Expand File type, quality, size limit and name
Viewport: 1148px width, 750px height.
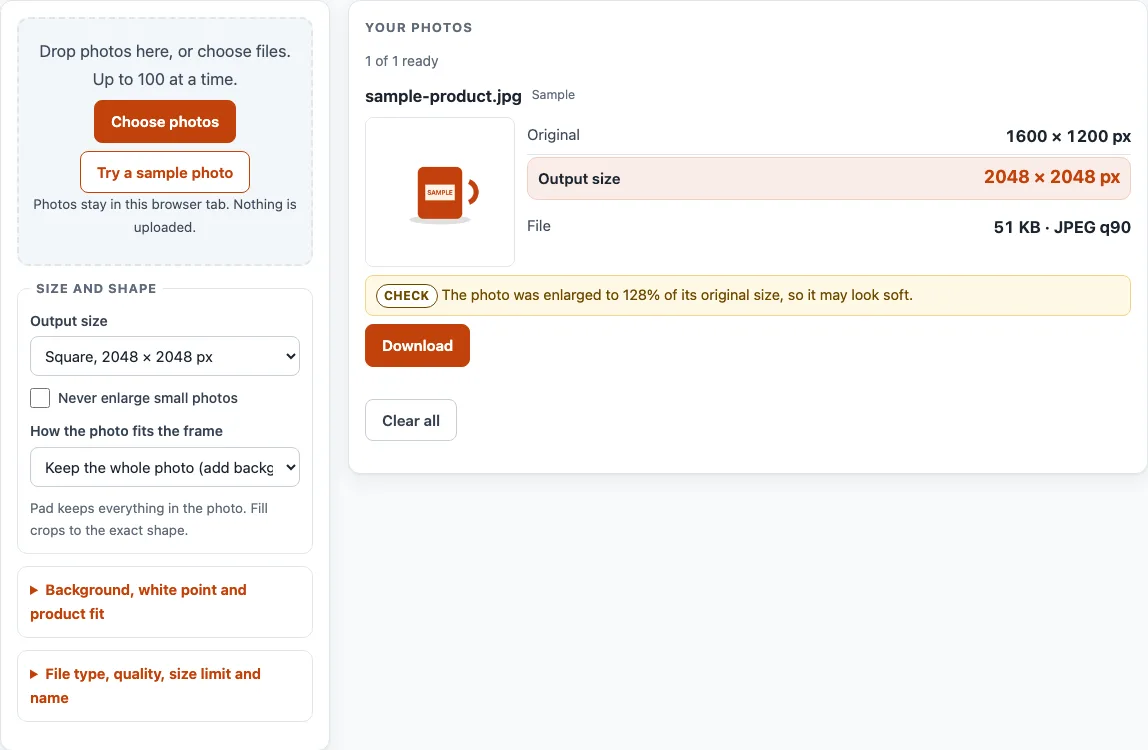pos(165,686)
